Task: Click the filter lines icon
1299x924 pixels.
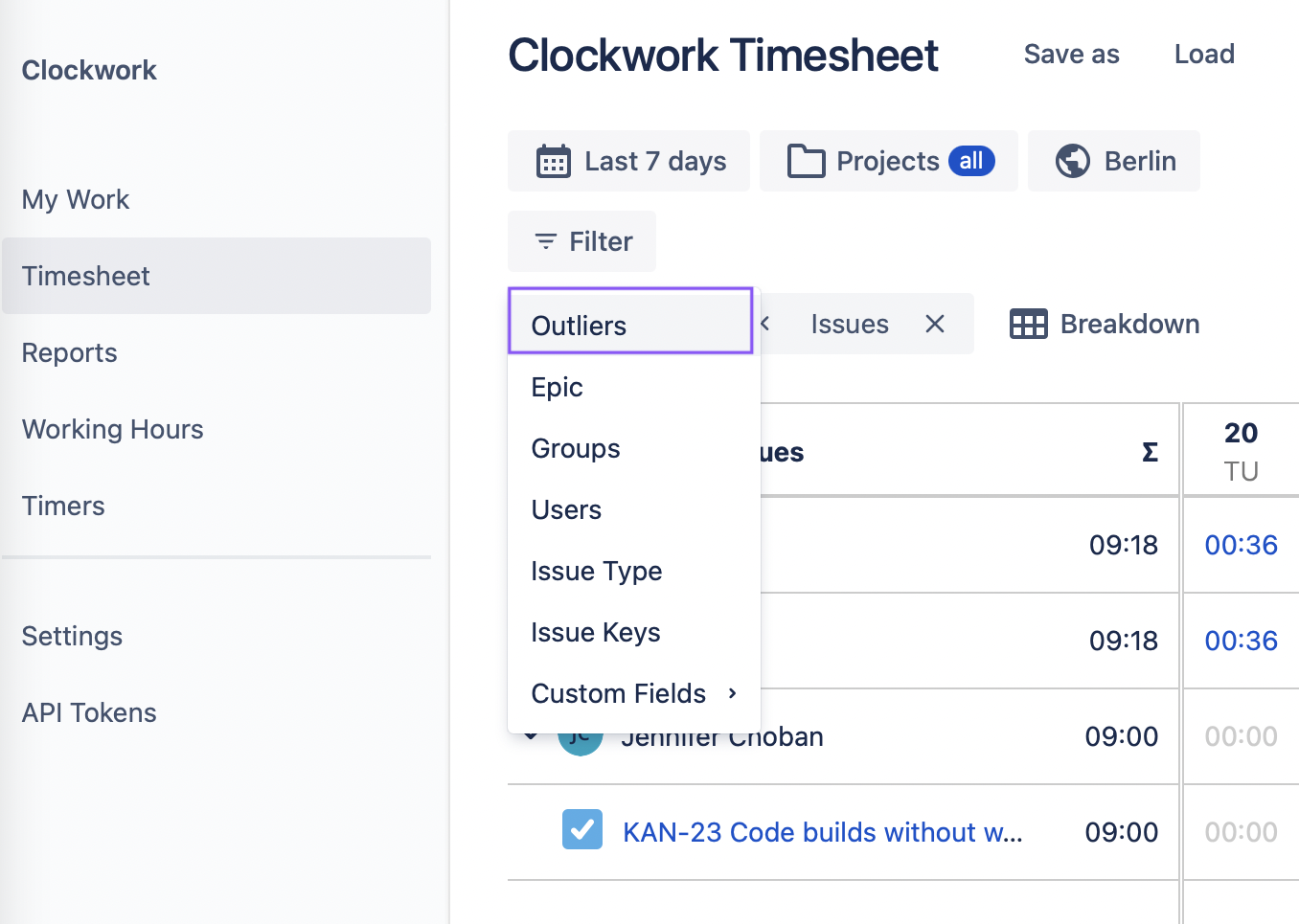Action: tap(546, 241)
